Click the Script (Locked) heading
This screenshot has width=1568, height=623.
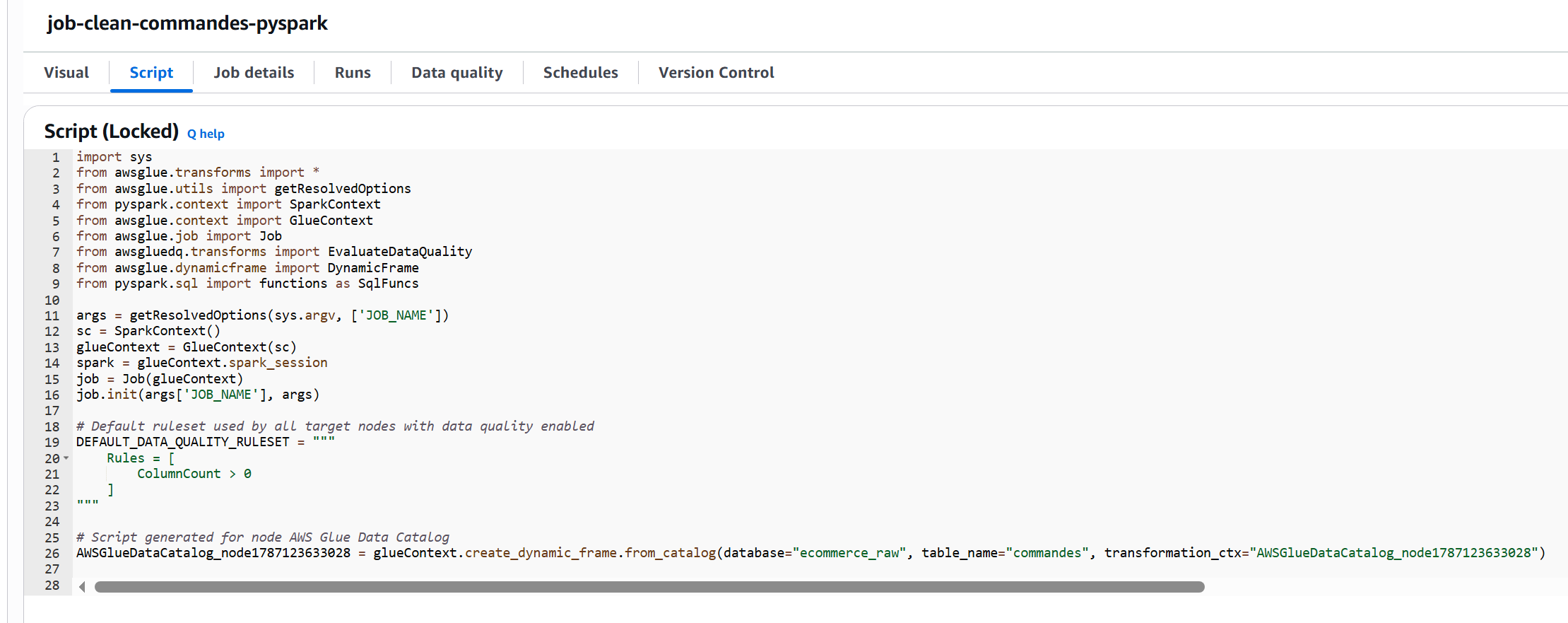112,132
